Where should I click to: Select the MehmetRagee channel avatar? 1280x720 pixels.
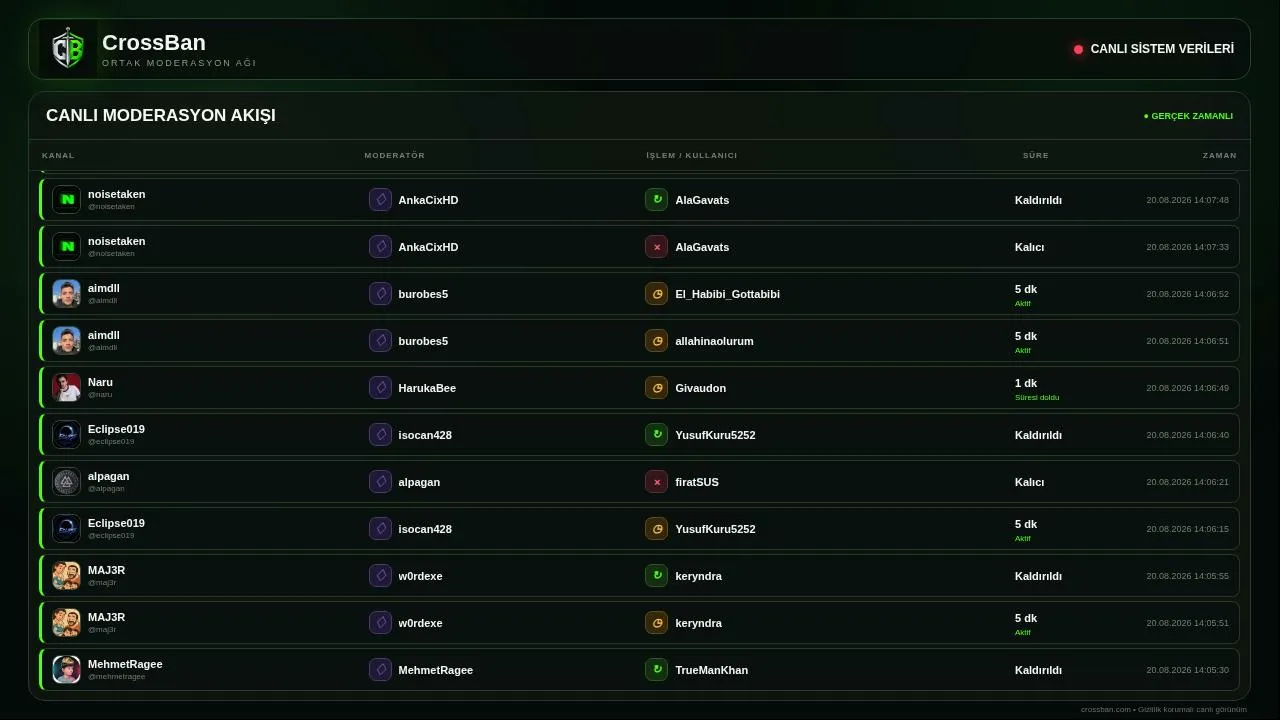point(66,670)
